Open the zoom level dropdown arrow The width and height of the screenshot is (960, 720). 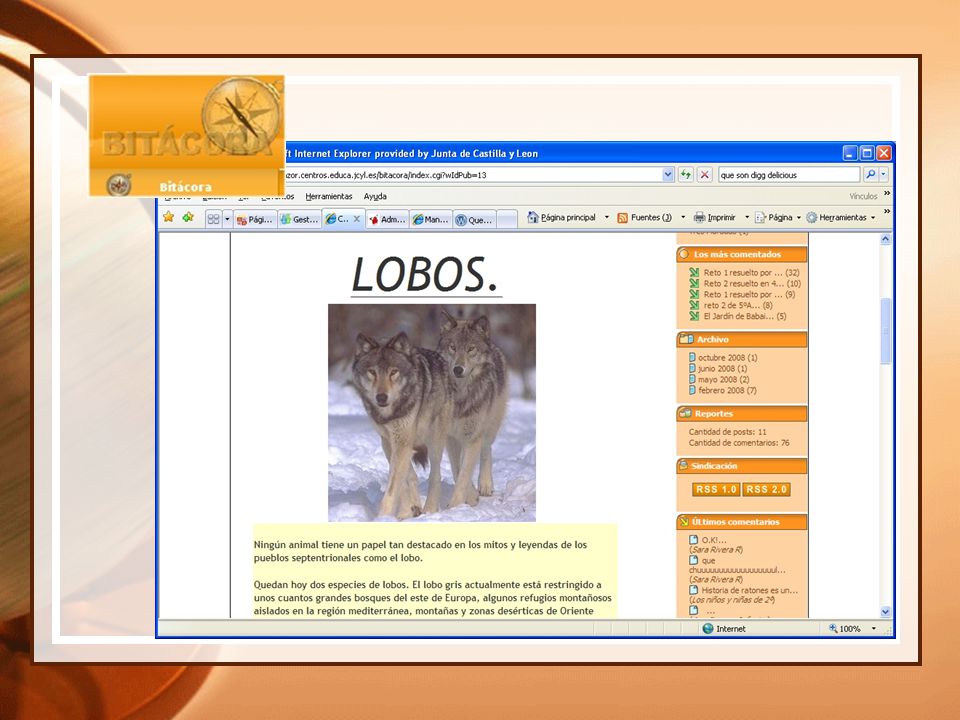[x=874, y=629]
